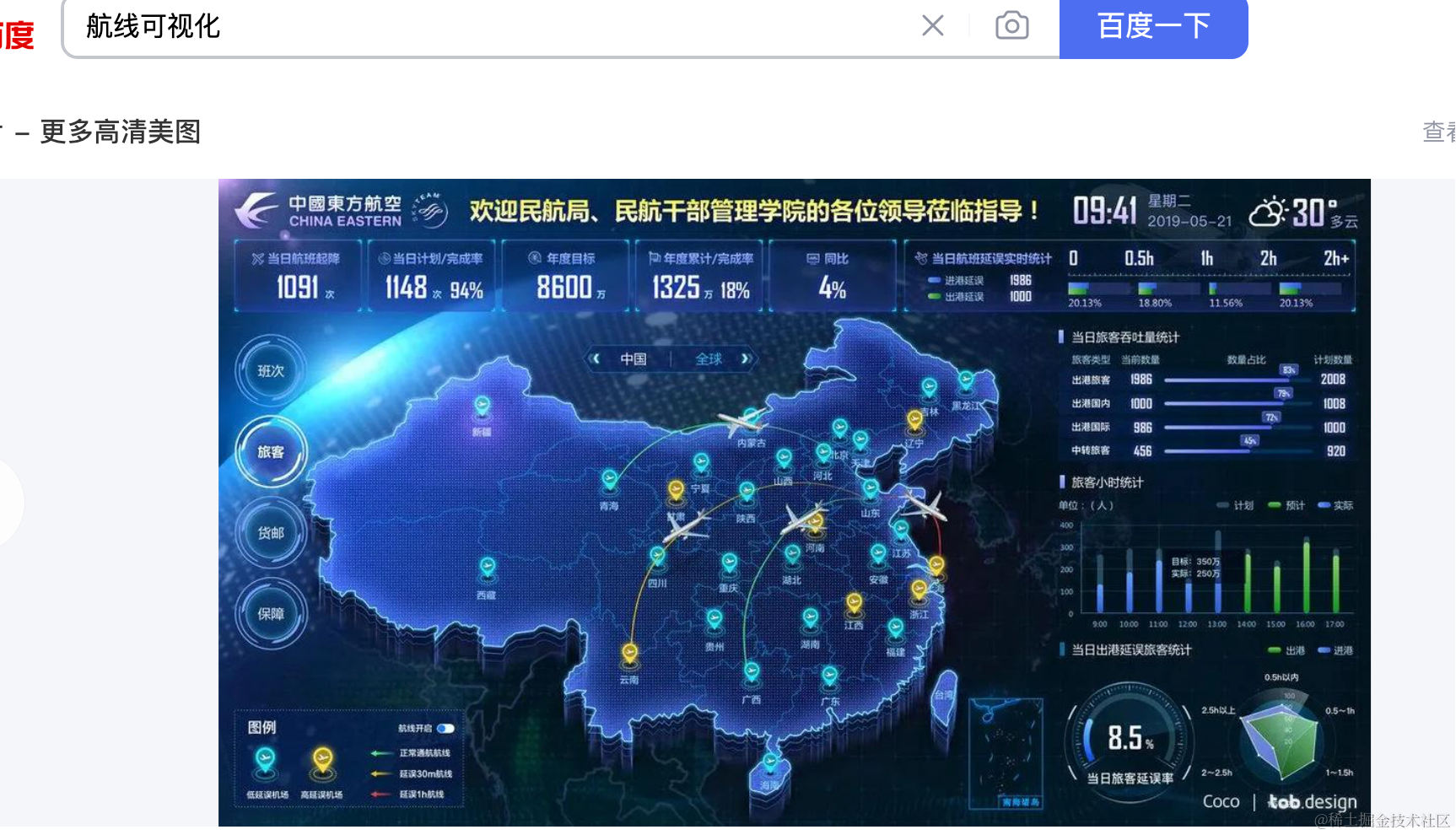Click the 陕西 airport marker
The image size is (1456, 835).
[x=747, y=493]
